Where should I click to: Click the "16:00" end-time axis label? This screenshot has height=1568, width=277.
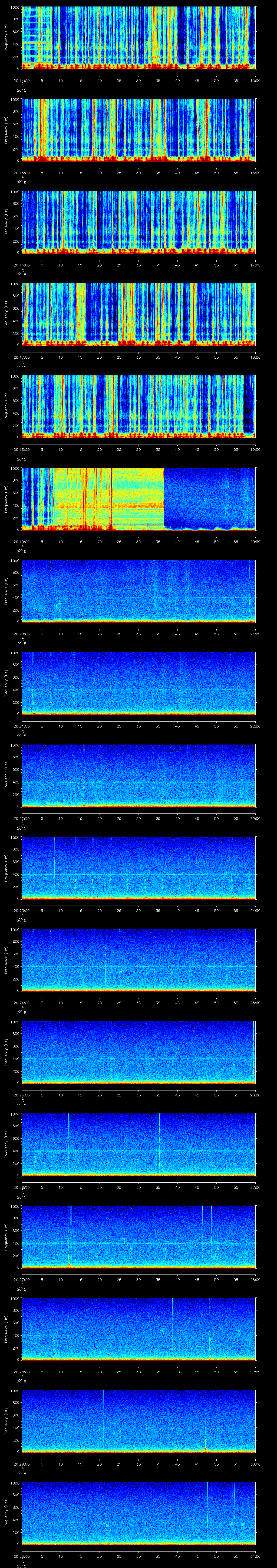pos(256,173)
